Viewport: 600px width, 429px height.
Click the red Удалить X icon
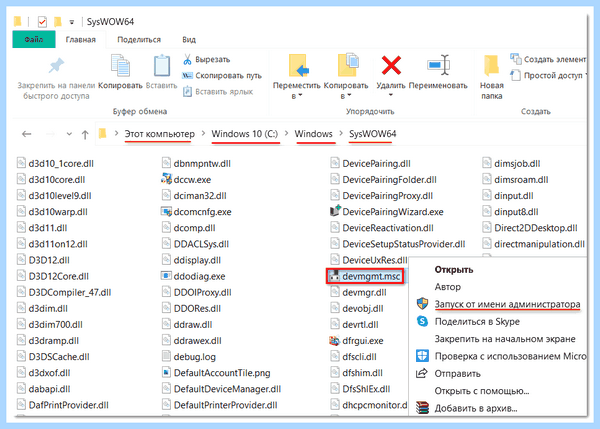391,65
